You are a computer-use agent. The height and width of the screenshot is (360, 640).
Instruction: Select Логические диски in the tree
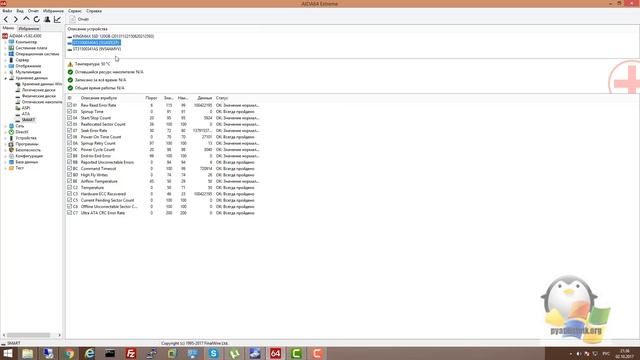pos(38,90)
